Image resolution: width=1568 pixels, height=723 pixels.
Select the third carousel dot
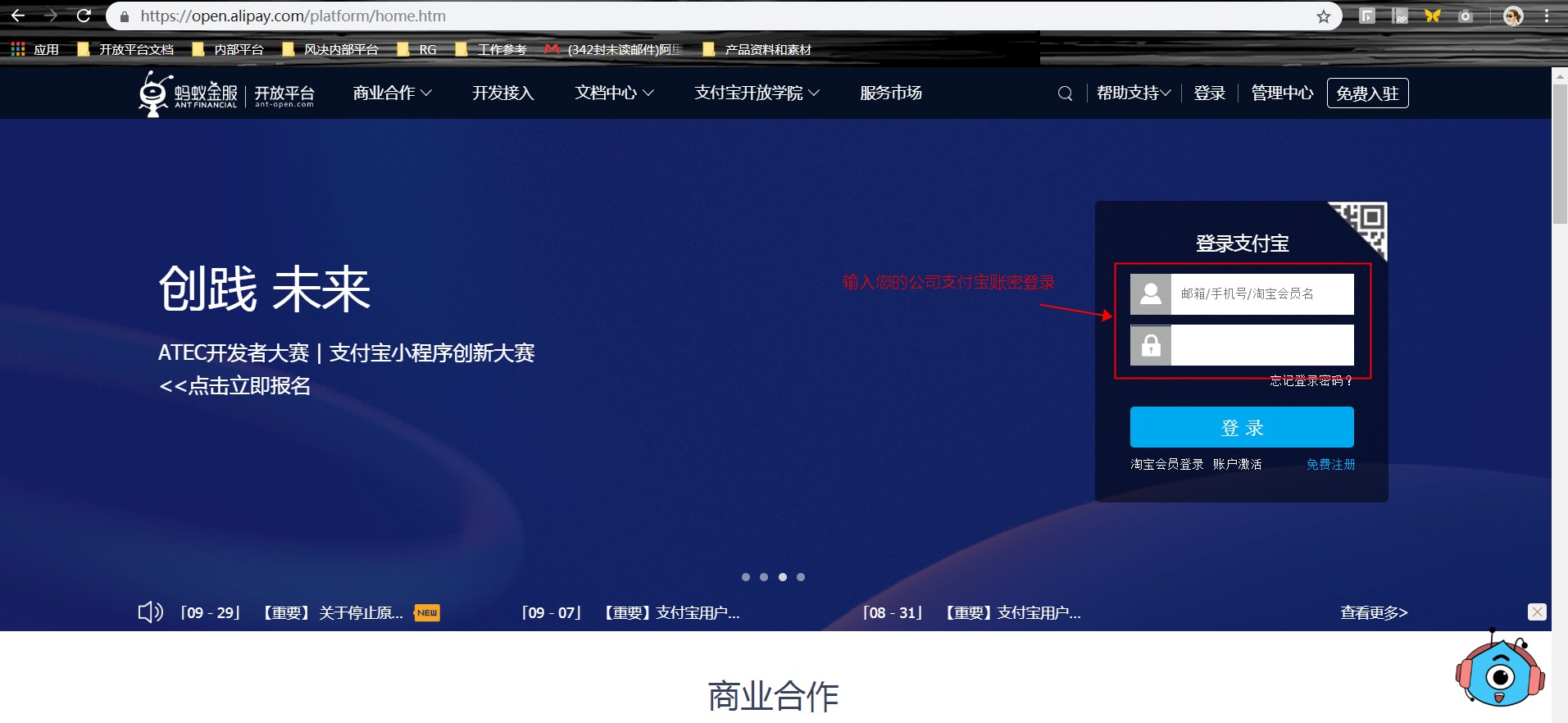coord(783,577)
